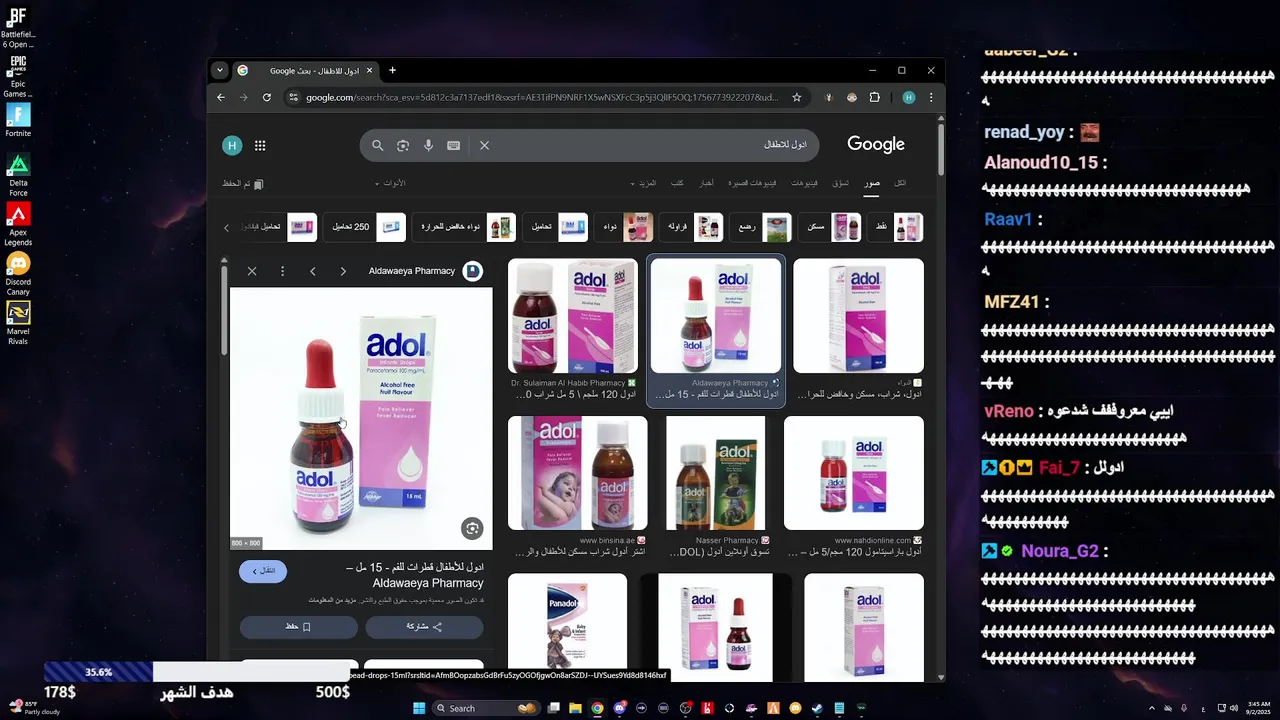
Task: Switch to the تسوّق (Shopping) tab
Action: [x=841, y=183]
